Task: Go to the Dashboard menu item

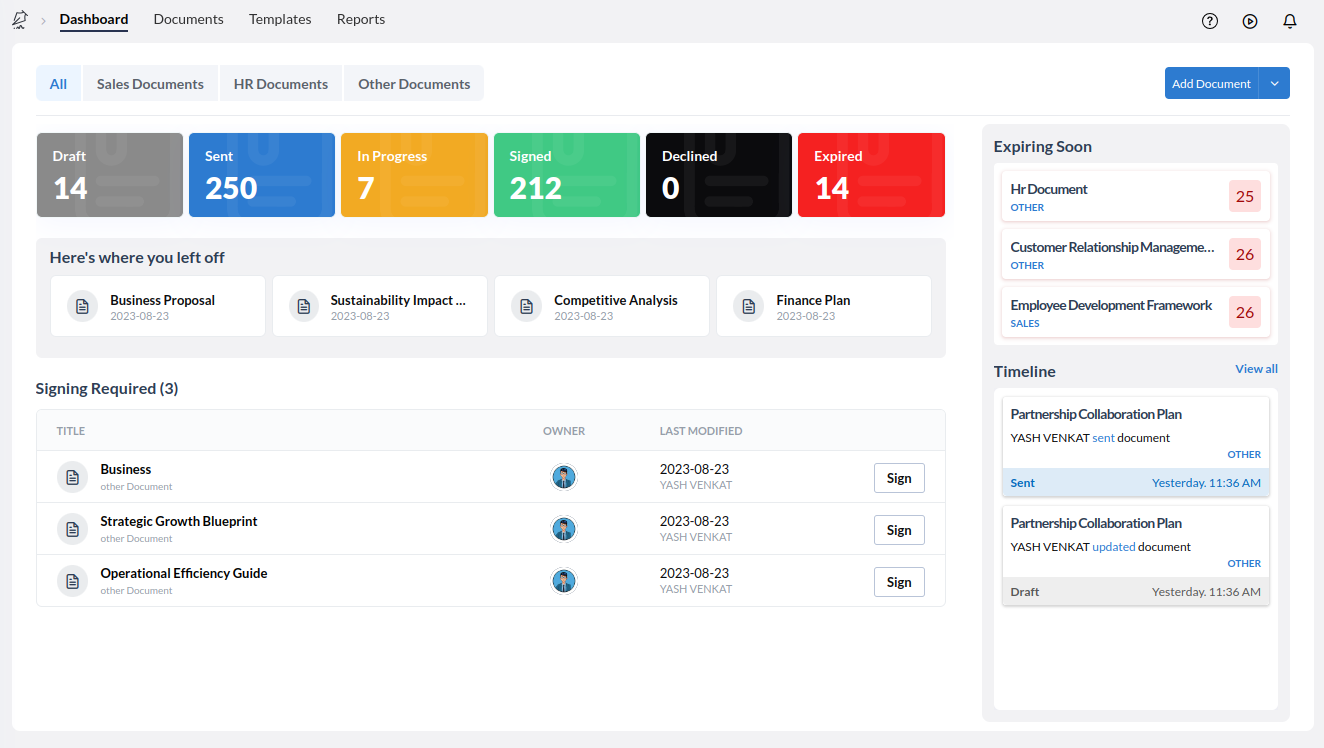Action: 94,19
